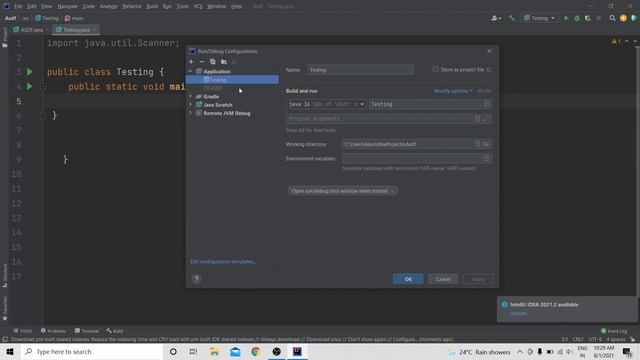Open the Terminal tool window tab

[x=87, y=331]
